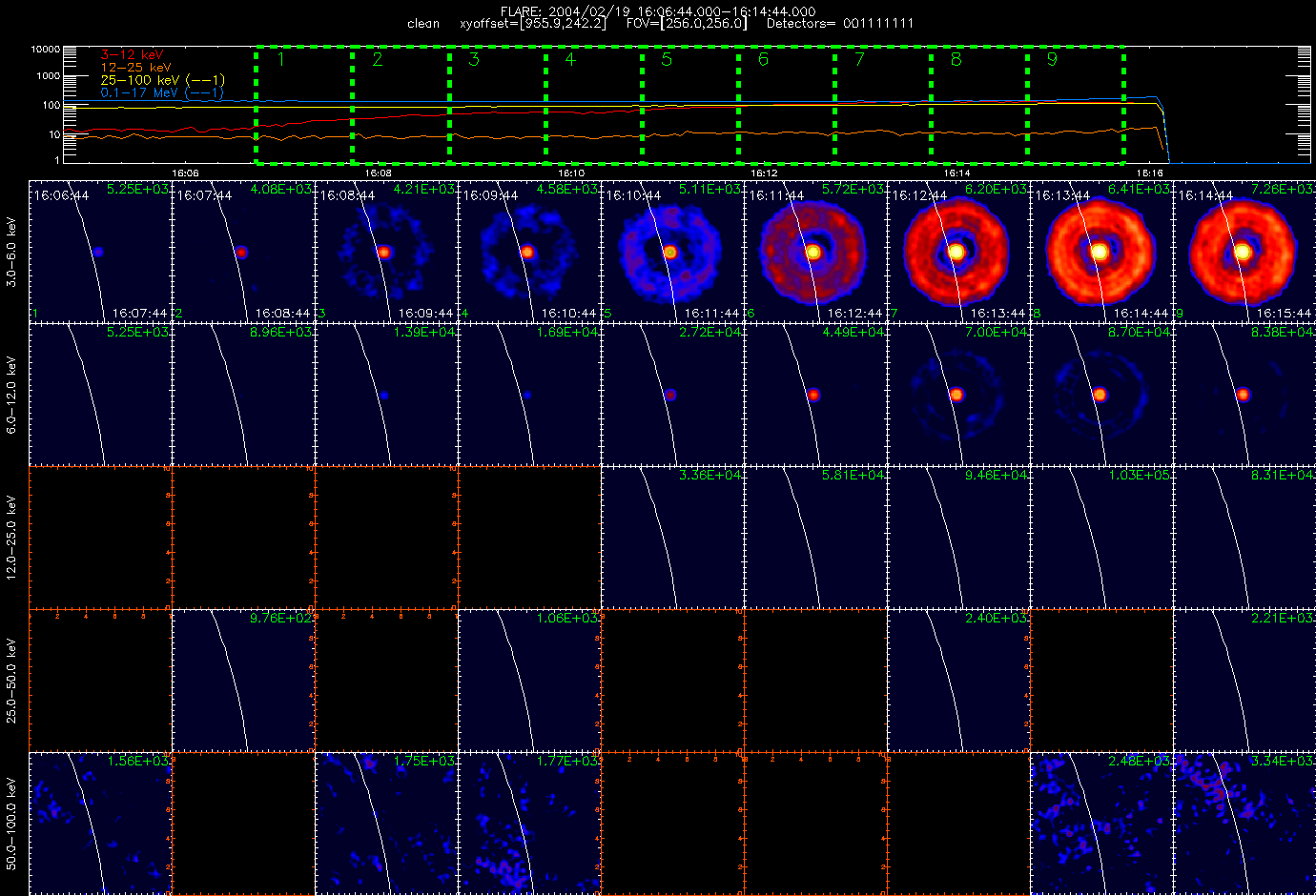Click the '10000' y-axis label on light curve
Viewport: 1316px width, 896px height.
coord(45,49)
